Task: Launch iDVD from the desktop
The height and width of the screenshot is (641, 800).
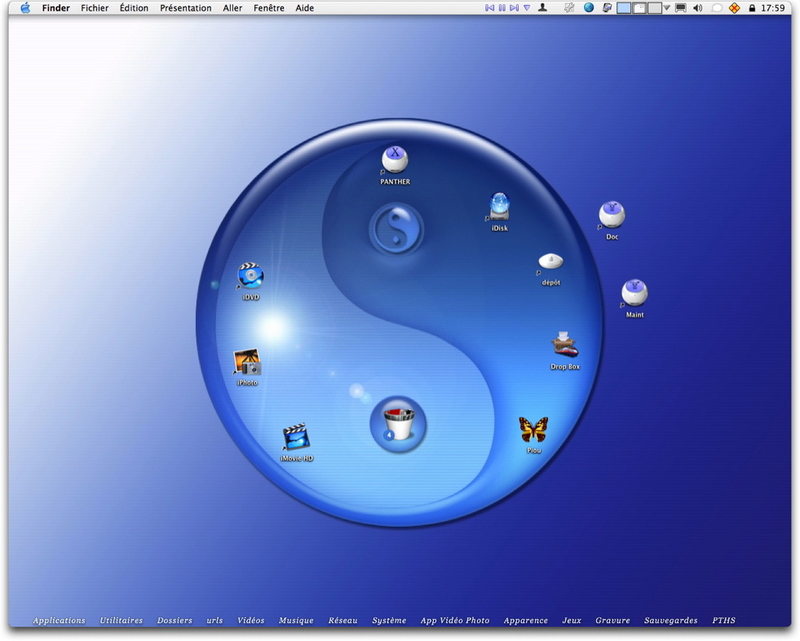Action: (x=251, y=276)
